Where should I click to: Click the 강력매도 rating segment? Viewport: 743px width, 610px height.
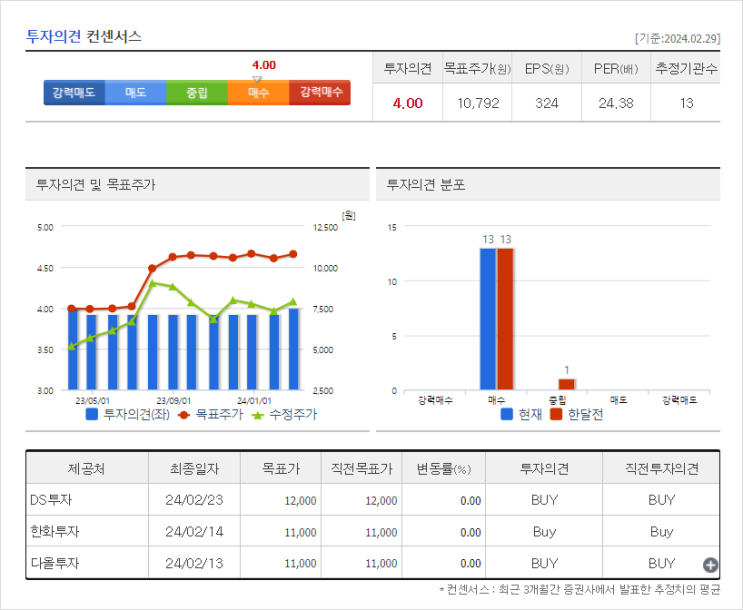[x=74, y=92]
